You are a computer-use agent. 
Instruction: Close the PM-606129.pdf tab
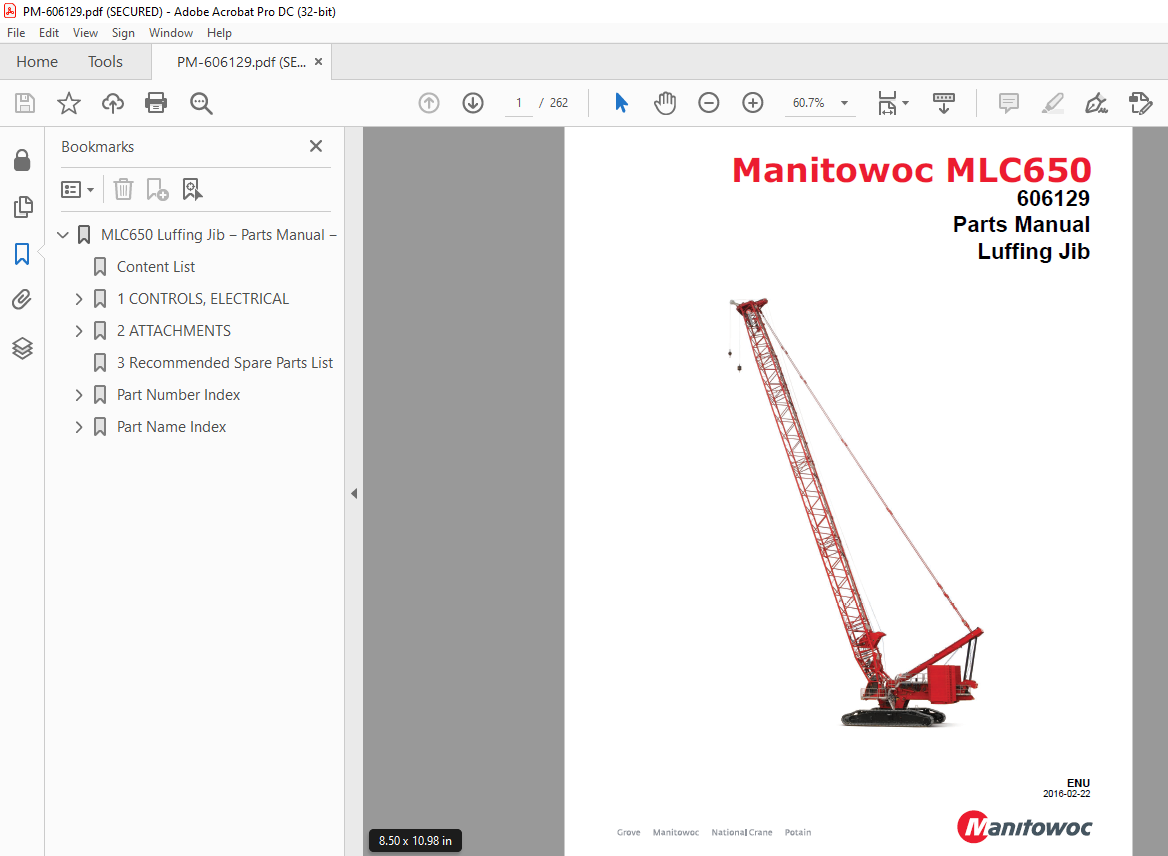click(318, 62)
